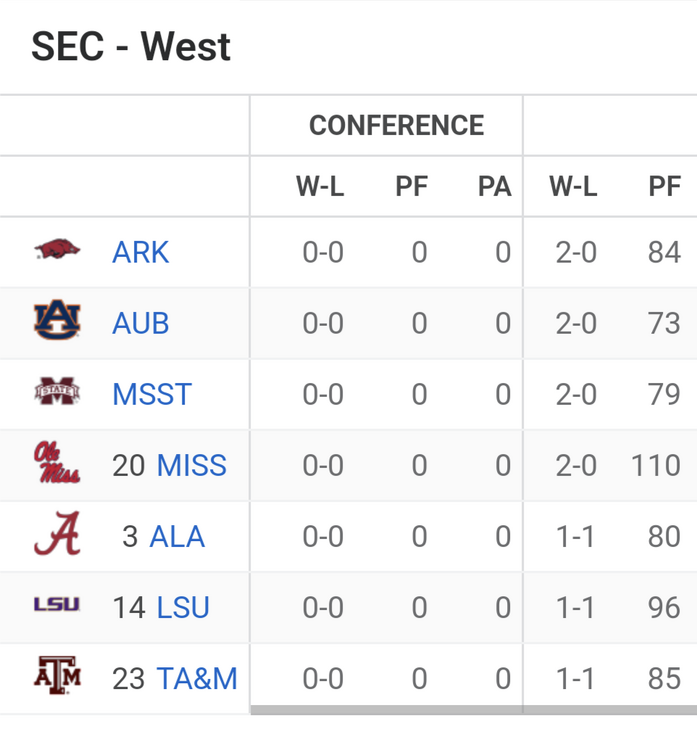Screen dimensions: 697x750
Task: Open the TA&M team link
Action: tap(197, 678)
